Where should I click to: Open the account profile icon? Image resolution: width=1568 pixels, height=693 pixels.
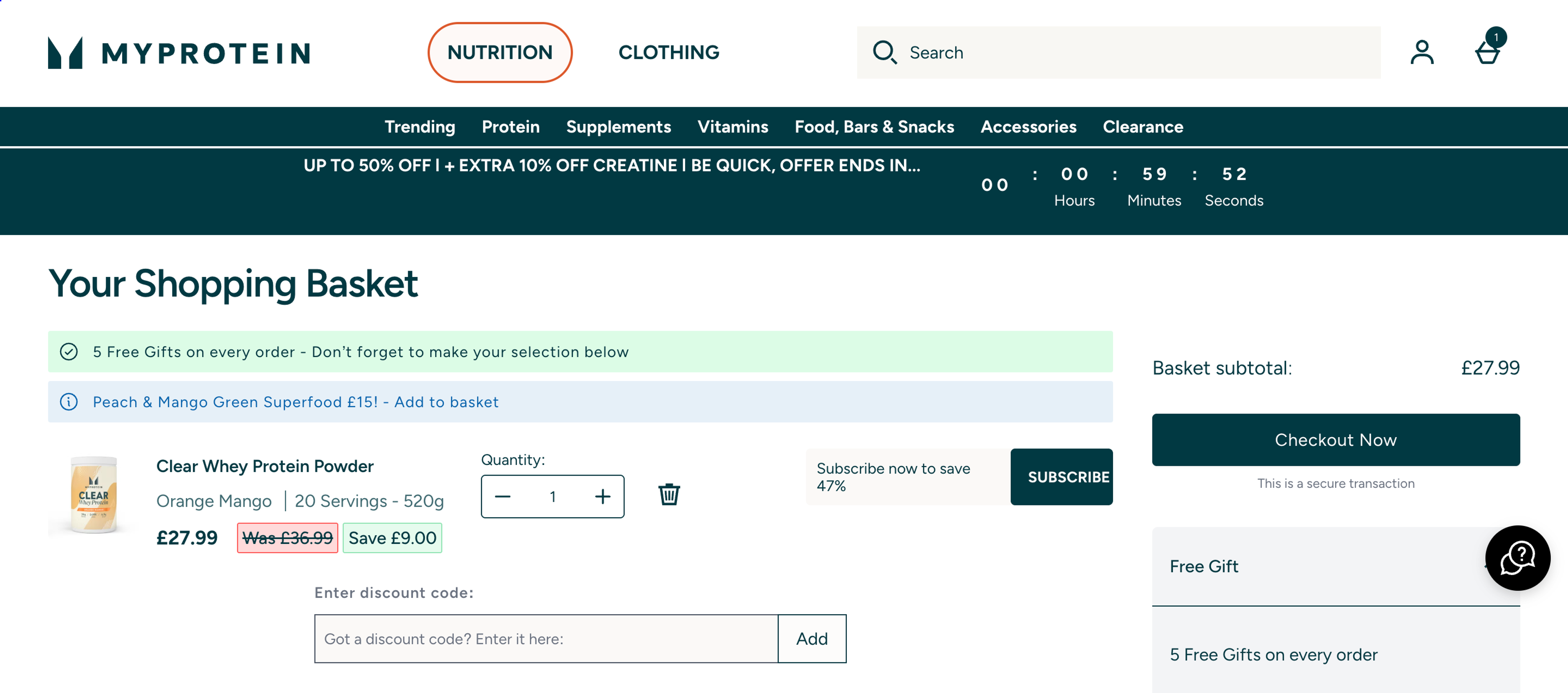pos(1423,53)
